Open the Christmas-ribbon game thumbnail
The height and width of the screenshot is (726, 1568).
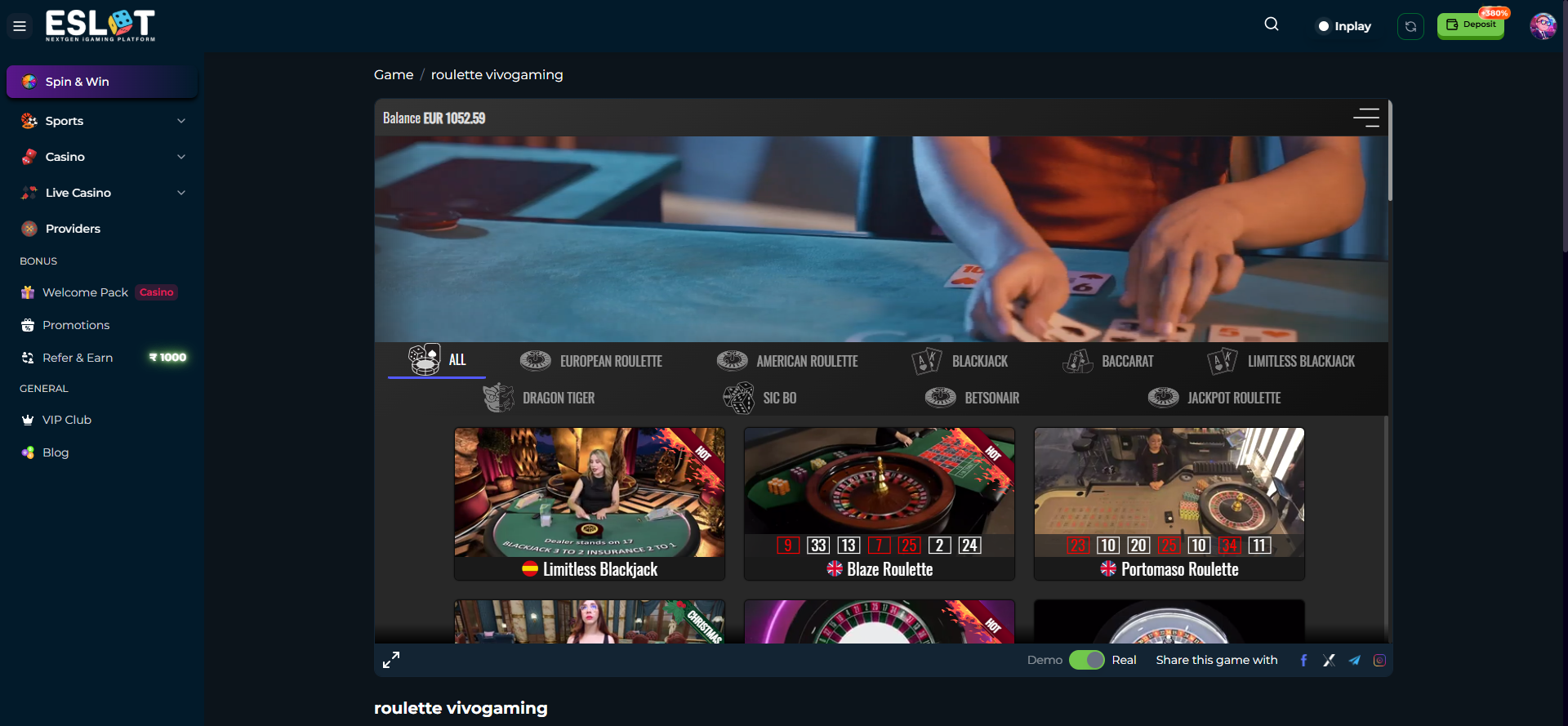coord(590,622)
